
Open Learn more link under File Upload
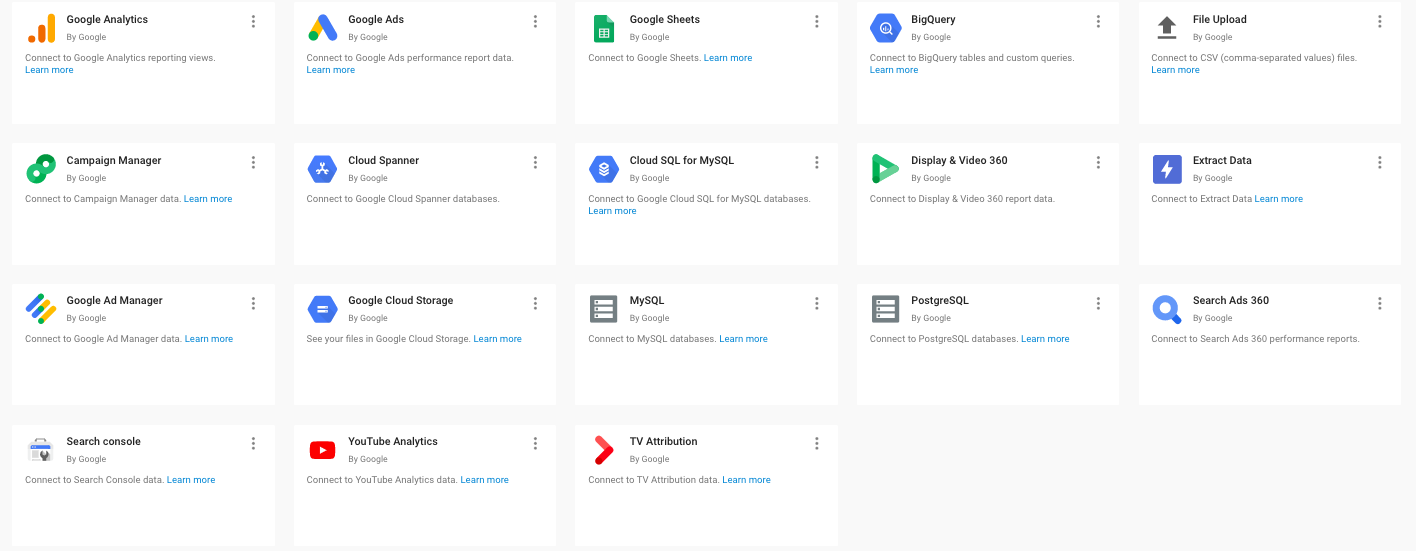click(1175, 70)
